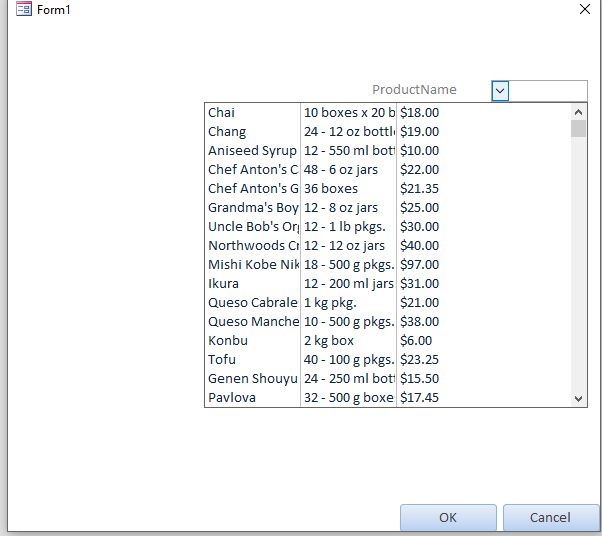The image size is (602, 536).
Task: Click the $31.00 price value
Action: [419, 284]
